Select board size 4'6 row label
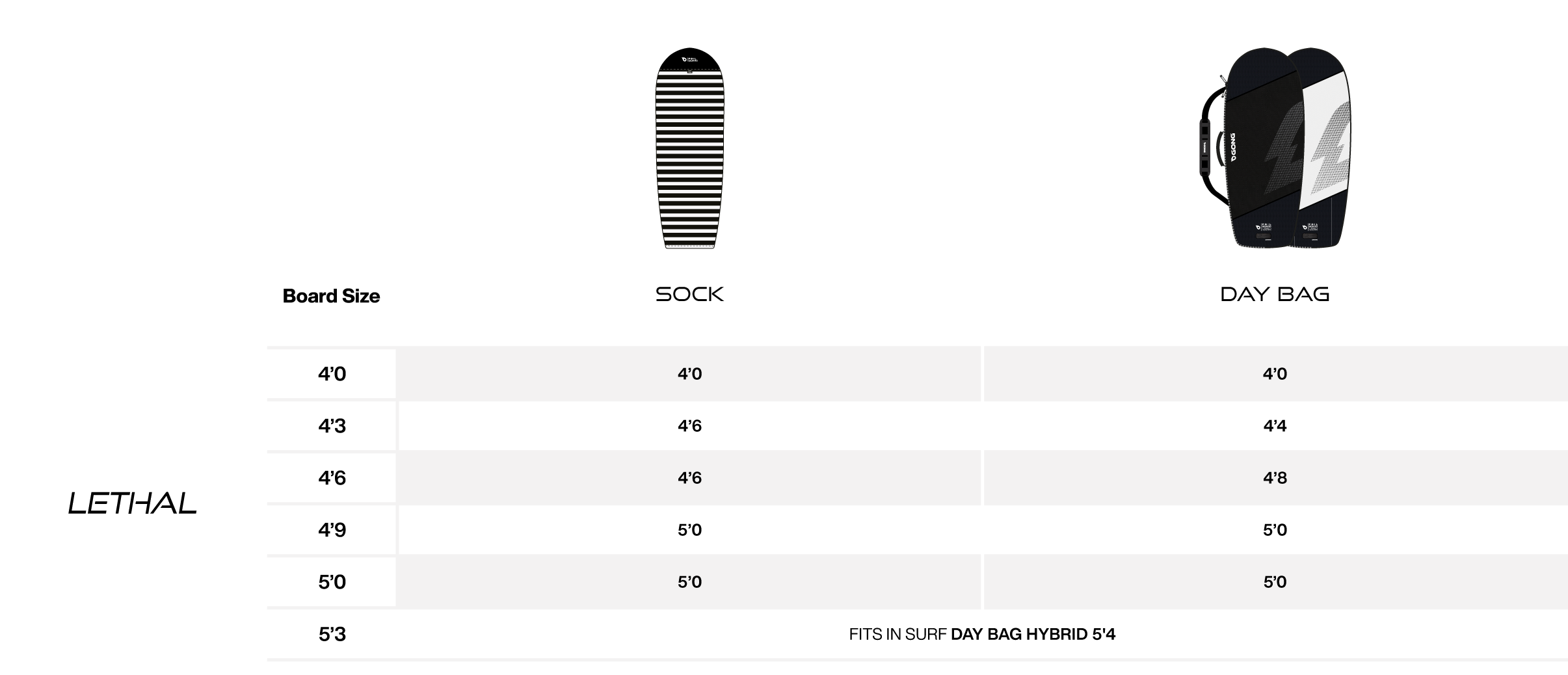1568x675 pixels. [332, 478]
